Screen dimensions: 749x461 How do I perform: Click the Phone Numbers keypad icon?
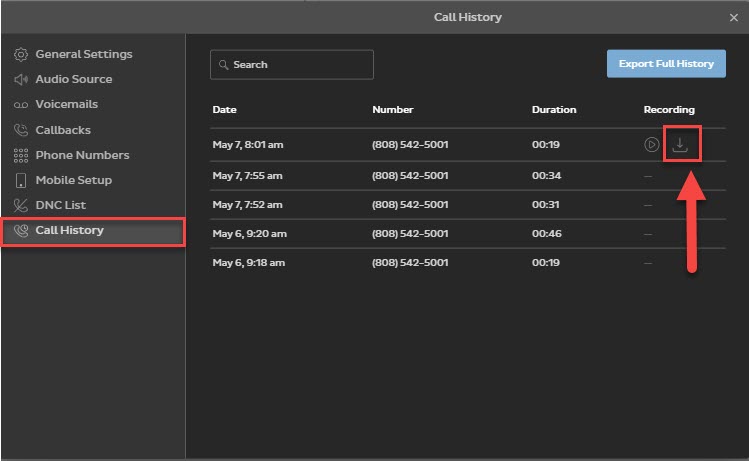20,155
